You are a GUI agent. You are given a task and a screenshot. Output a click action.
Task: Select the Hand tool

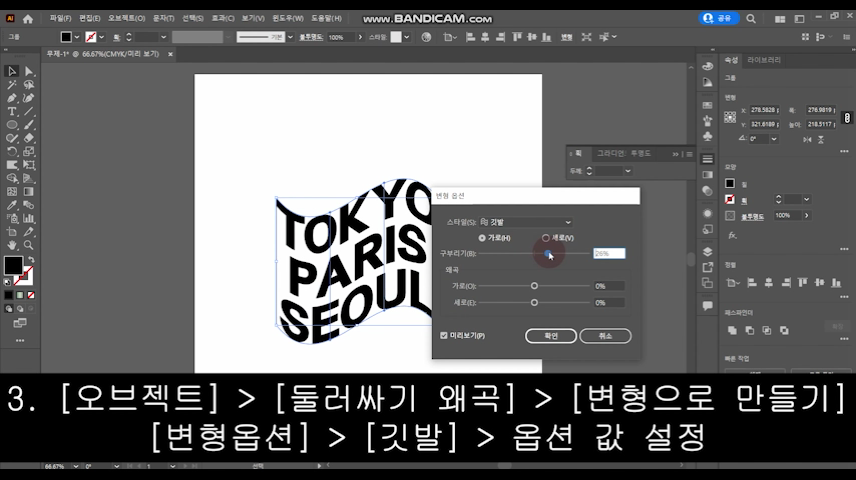pyautogui.click(x=11, y=245)
